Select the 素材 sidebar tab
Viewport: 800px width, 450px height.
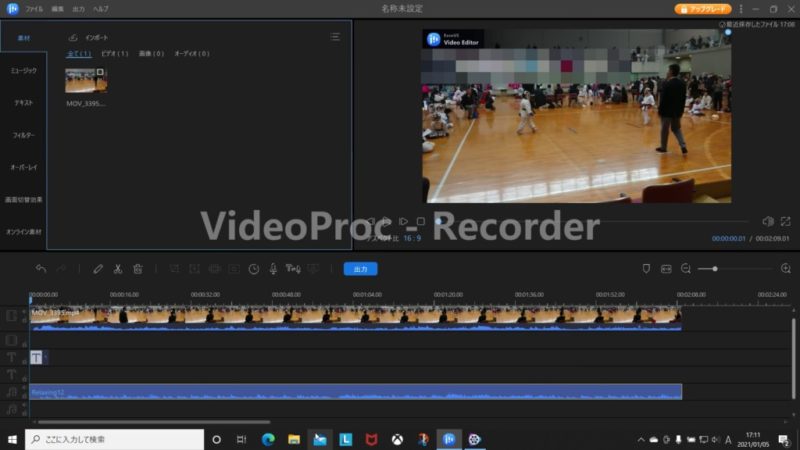click(23, 38)
